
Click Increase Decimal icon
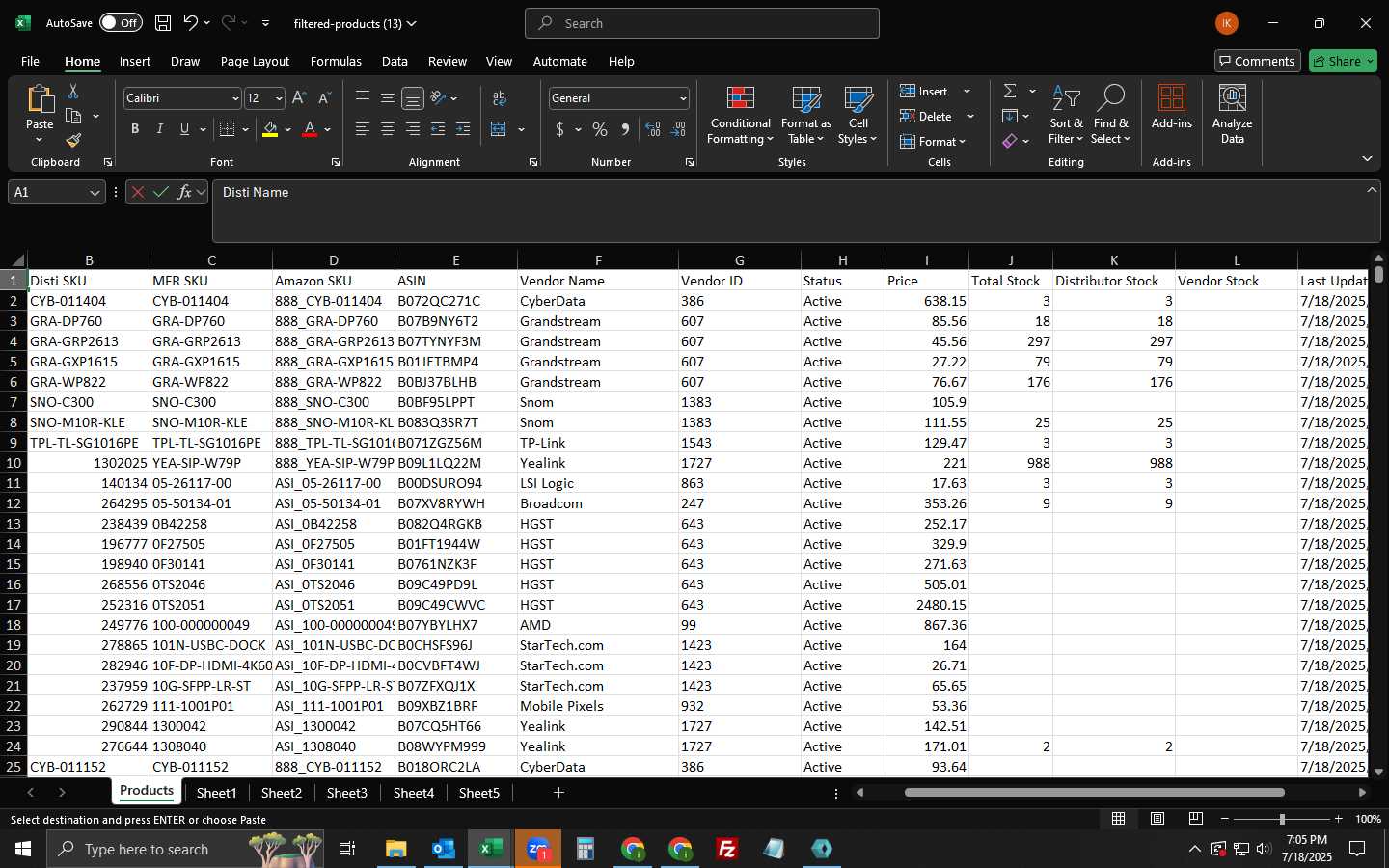point(653,129)
